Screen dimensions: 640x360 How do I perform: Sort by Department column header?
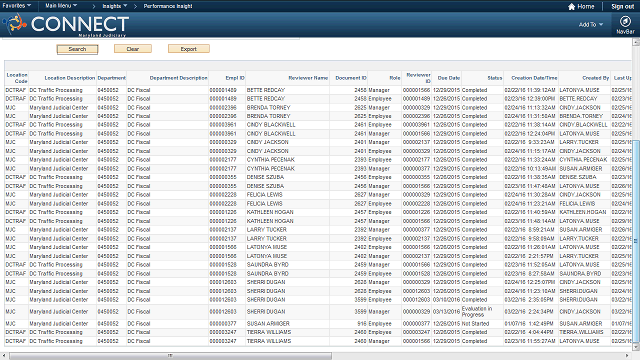[x=111, y=78]
